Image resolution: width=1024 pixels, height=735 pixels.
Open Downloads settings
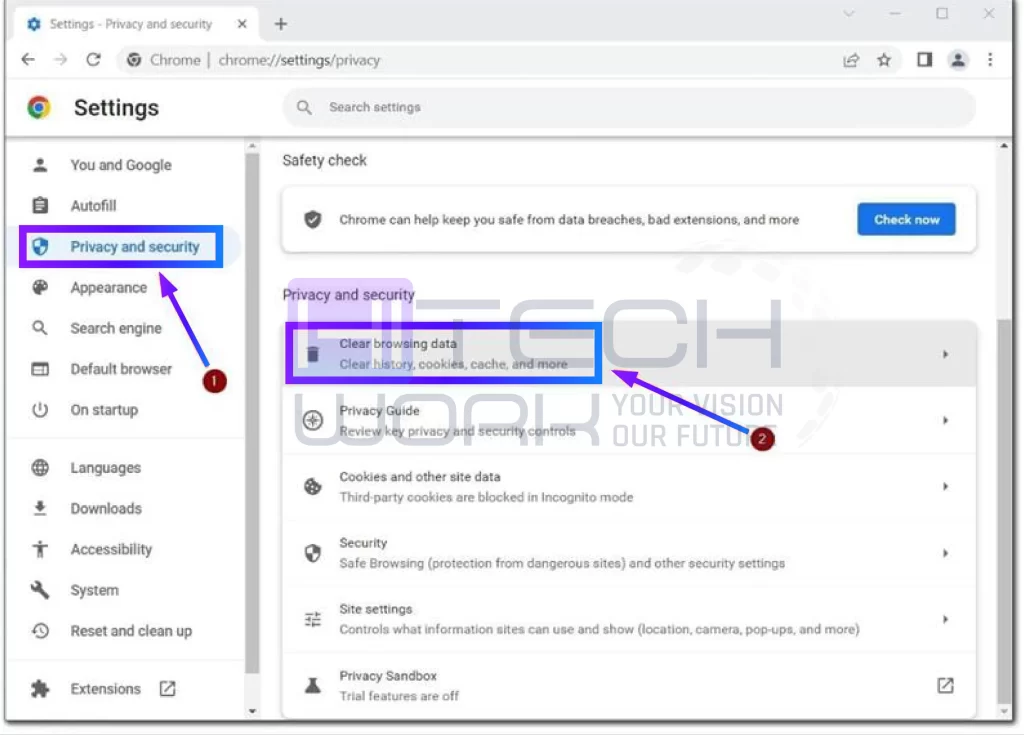pos(106,509)
